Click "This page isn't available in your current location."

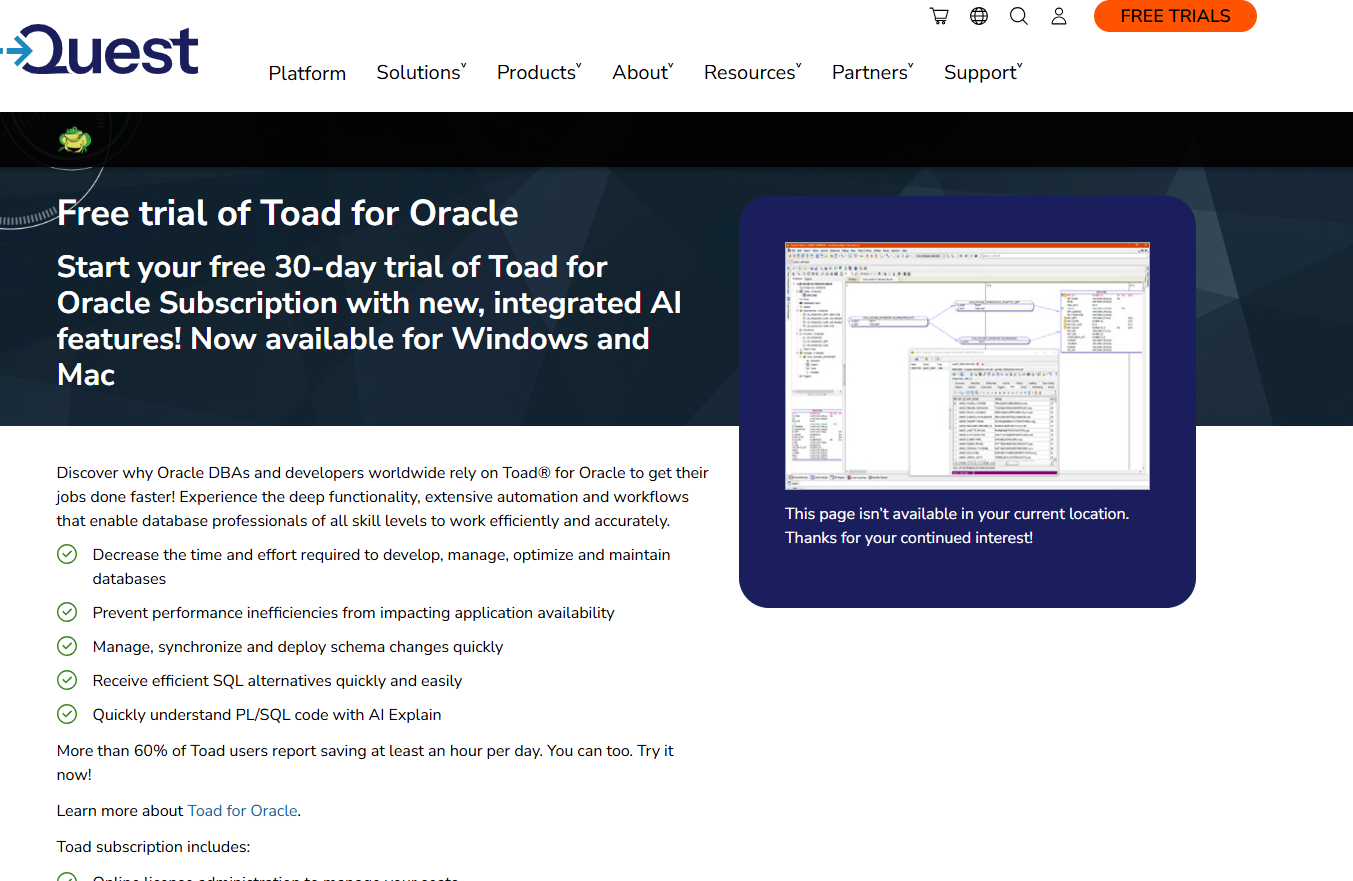(957, 514)
